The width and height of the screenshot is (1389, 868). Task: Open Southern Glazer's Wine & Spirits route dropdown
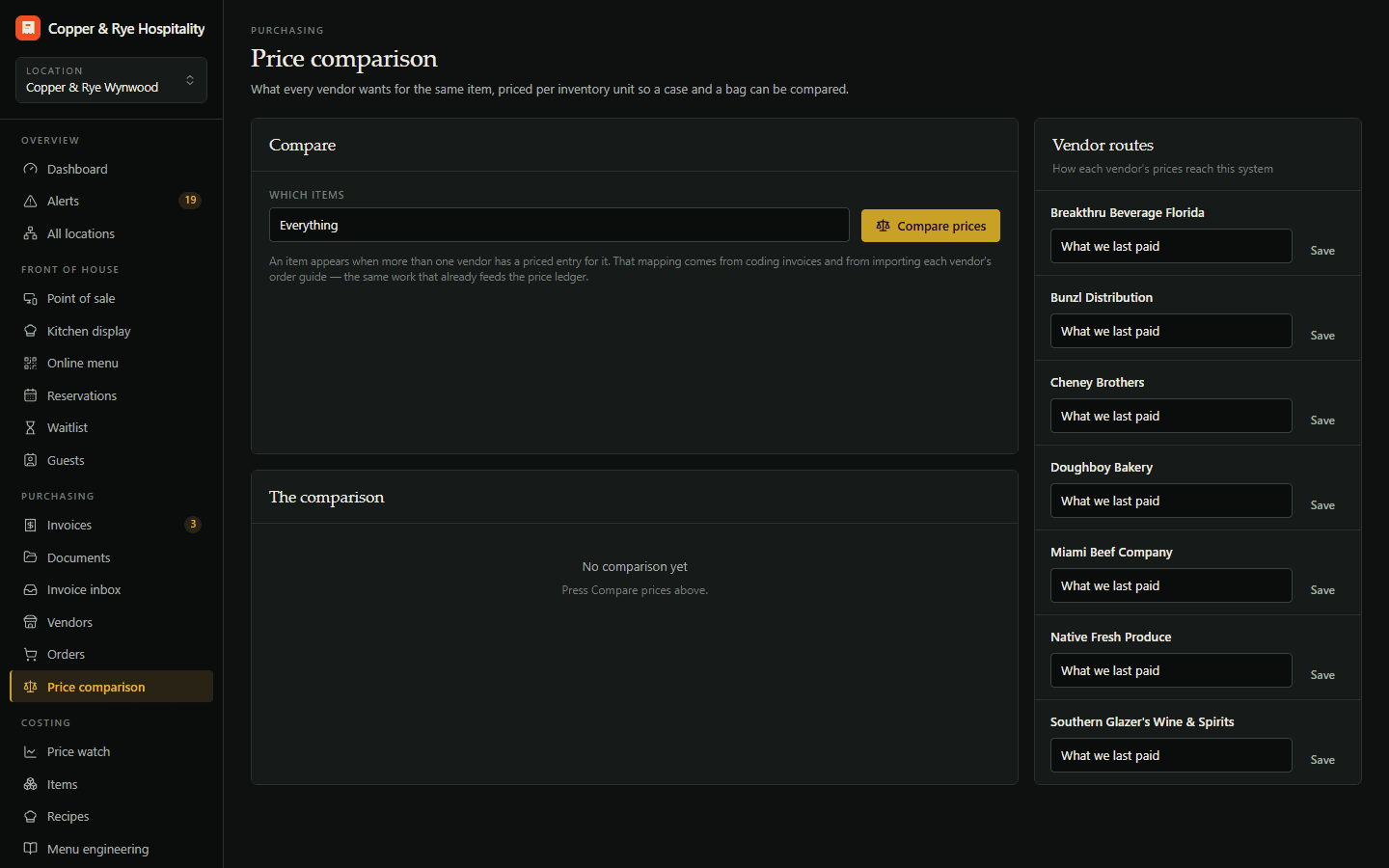click(1171, 755)
